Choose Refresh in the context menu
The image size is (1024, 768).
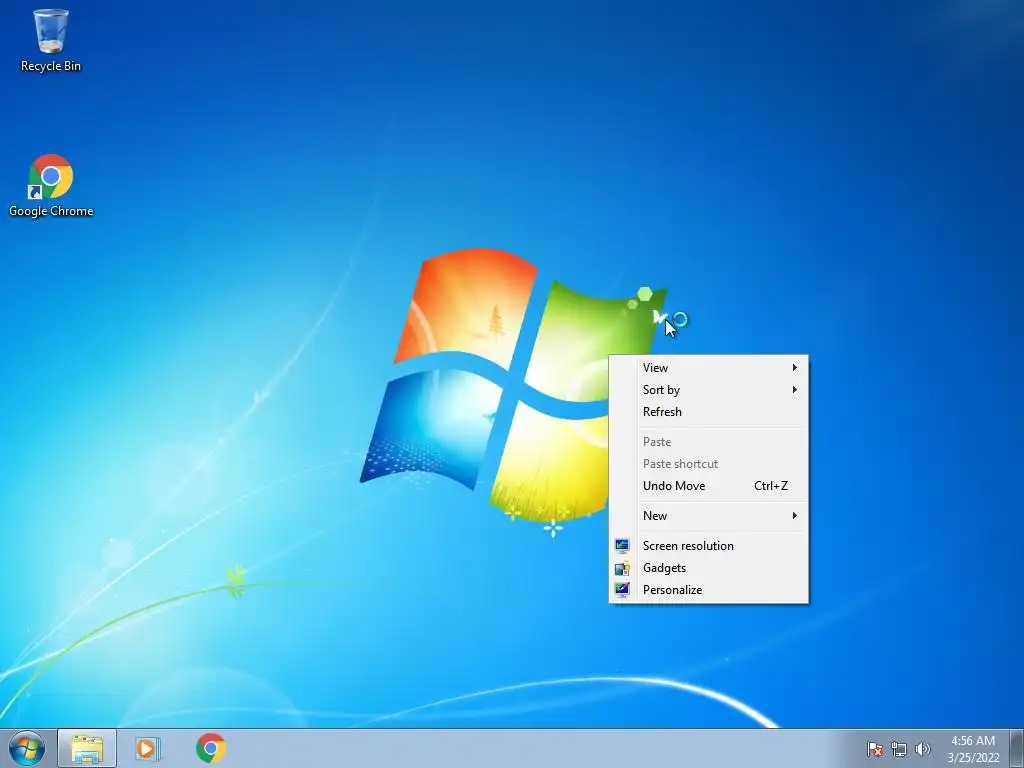(x=709, y=412)
